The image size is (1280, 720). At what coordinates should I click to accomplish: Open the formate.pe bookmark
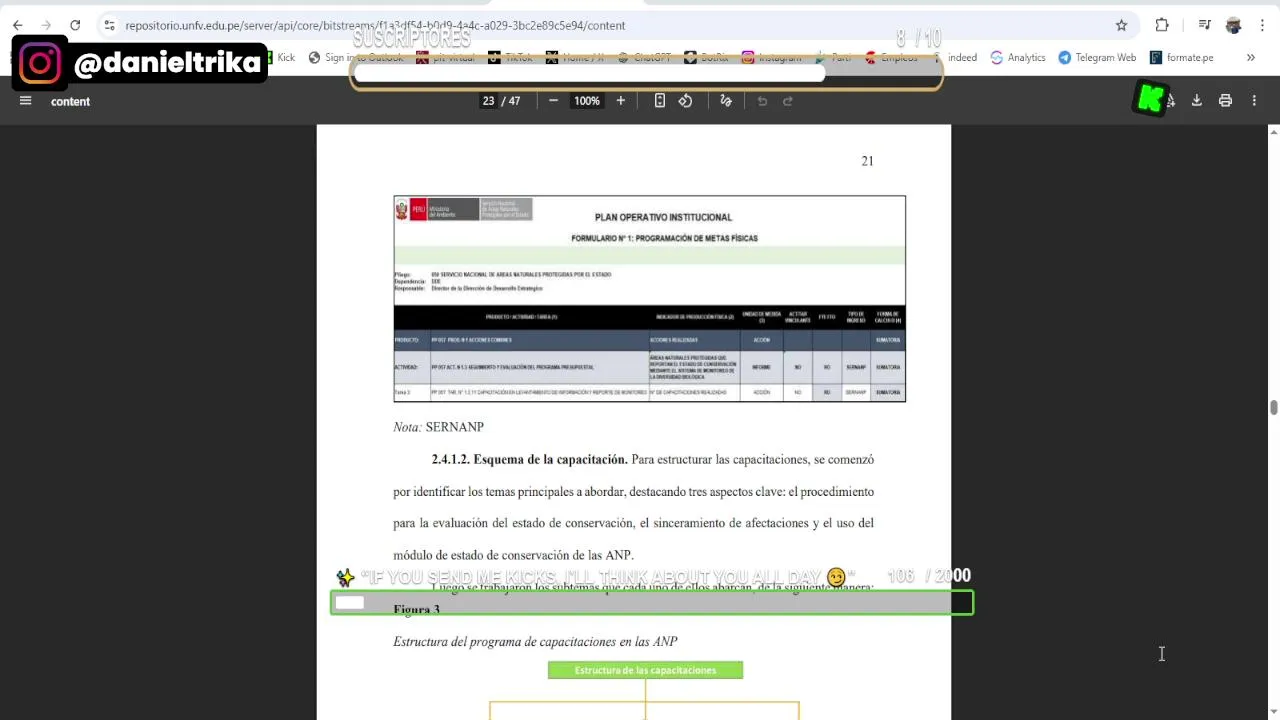tap(1182, 57)
